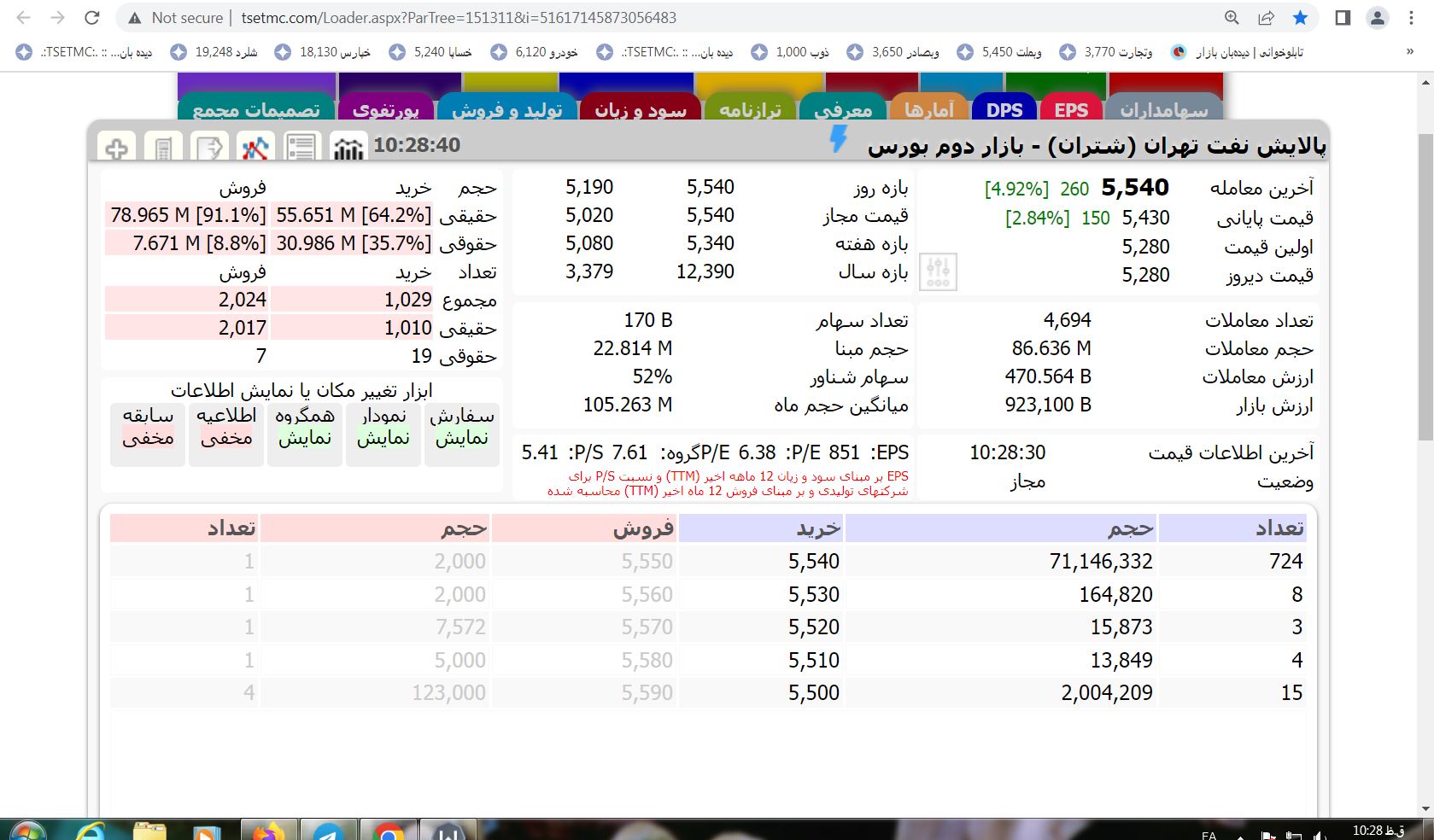Open the خساپا 5,240 bookmark
Screen dimensions: 1434x840
pos(431,52)
